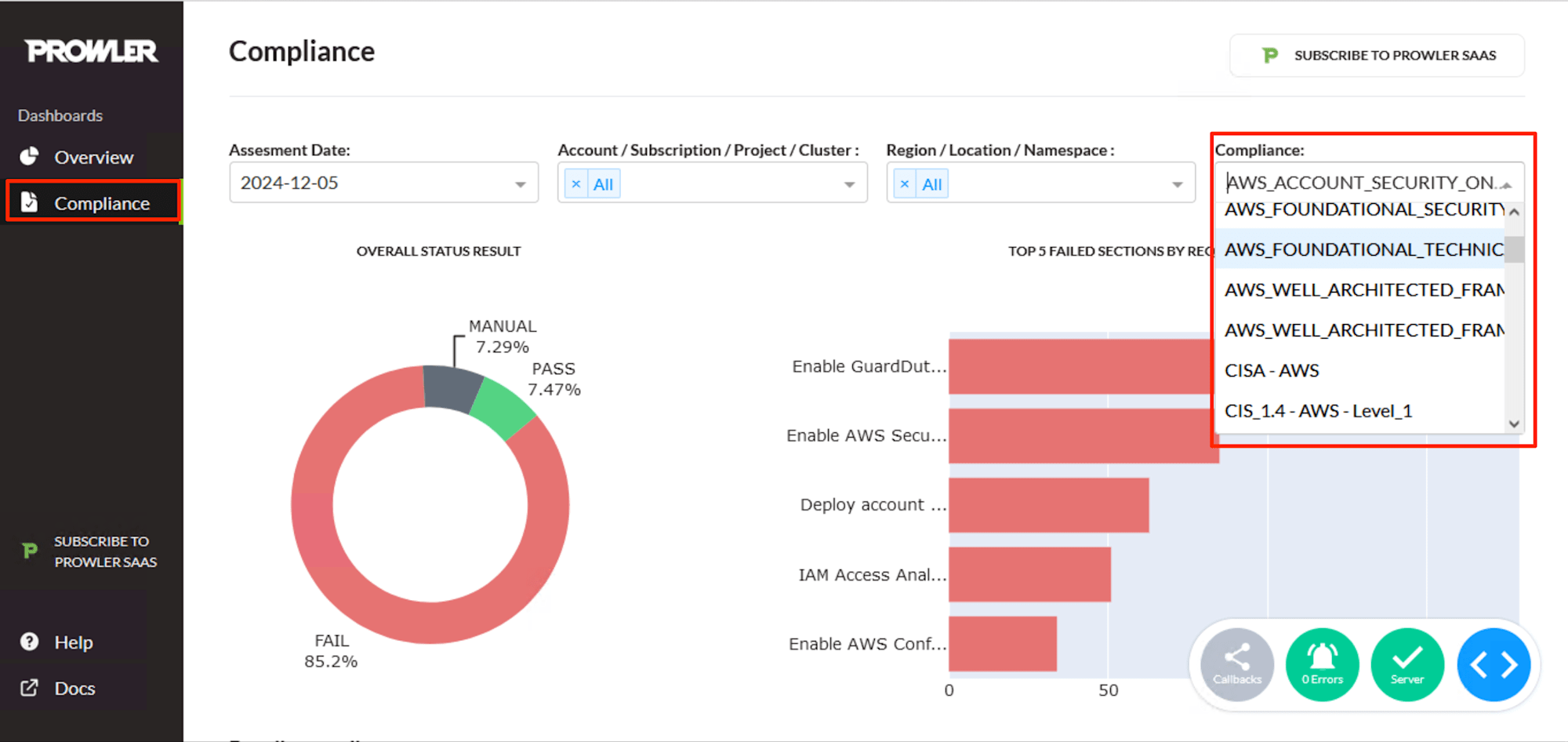Click Subscribe to Prowler SaaS top button
1568x742 pixels.
[1377, 55]
